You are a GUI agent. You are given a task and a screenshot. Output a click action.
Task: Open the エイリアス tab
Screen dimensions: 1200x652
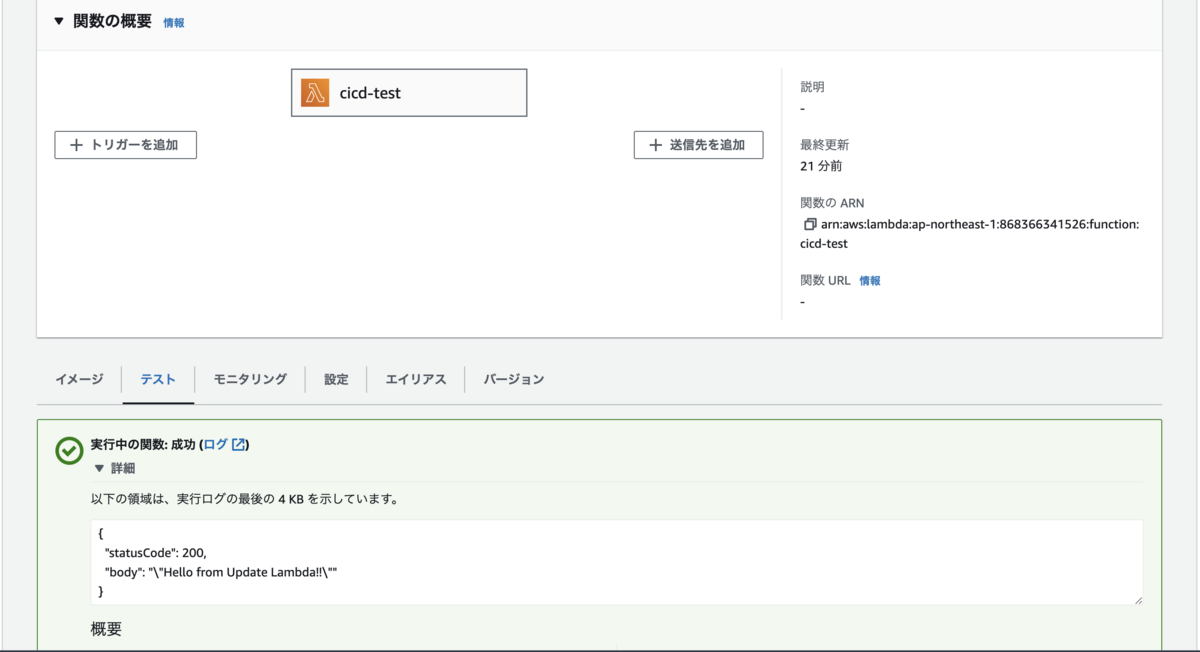coord(416,380)
